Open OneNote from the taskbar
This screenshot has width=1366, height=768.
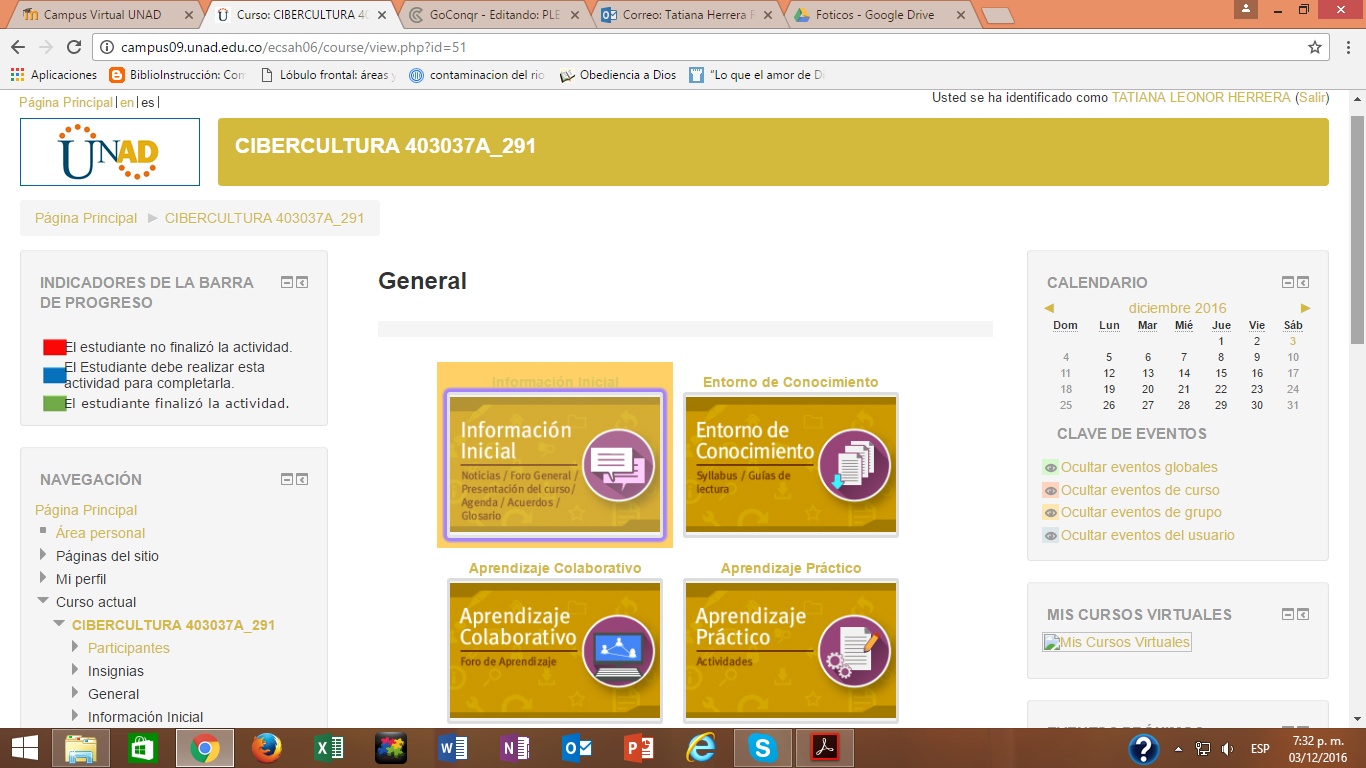point(515,748)
